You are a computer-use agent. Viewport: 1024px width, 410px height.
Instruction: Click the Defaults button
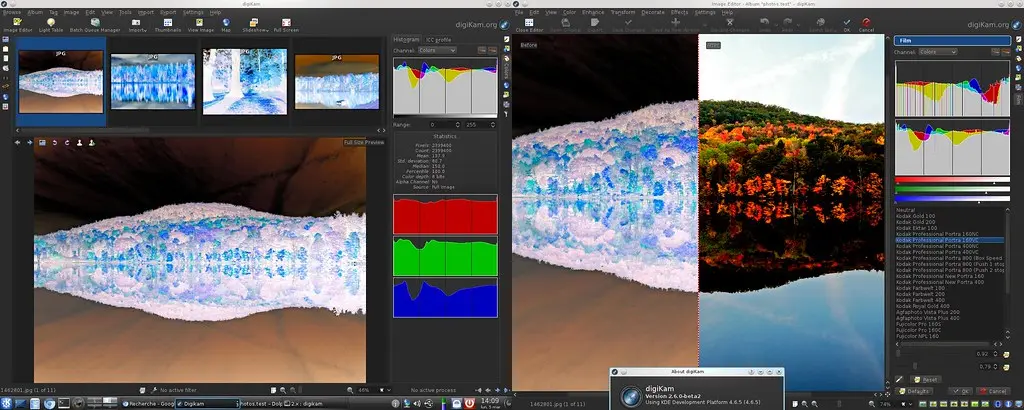tap(914, 391)
